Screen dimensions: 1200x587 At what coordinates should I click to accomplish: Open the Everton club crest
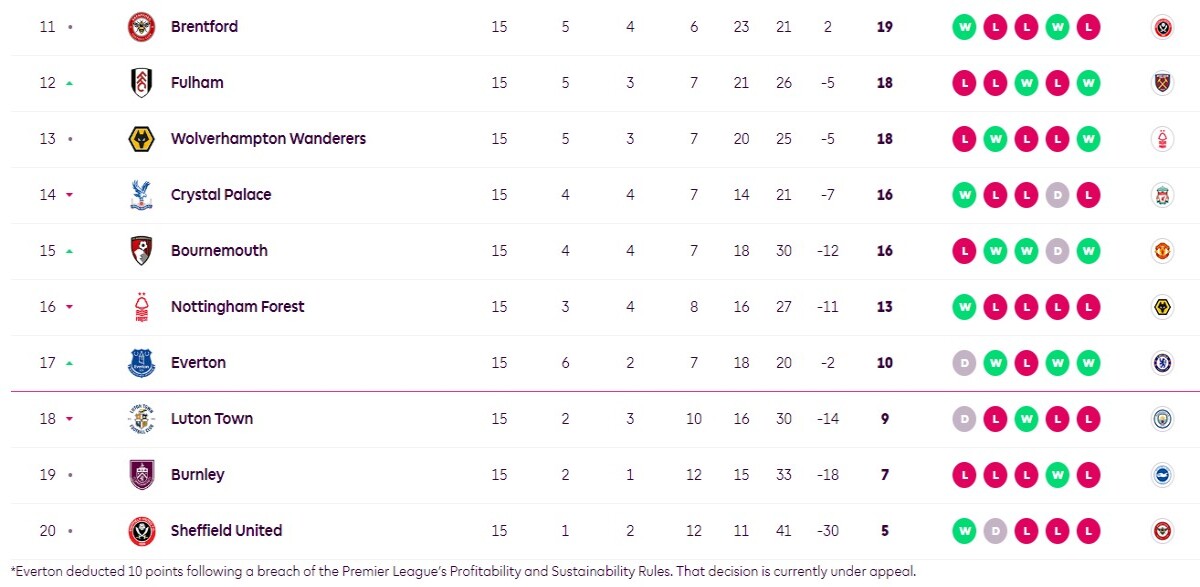[x=142, y=363]
